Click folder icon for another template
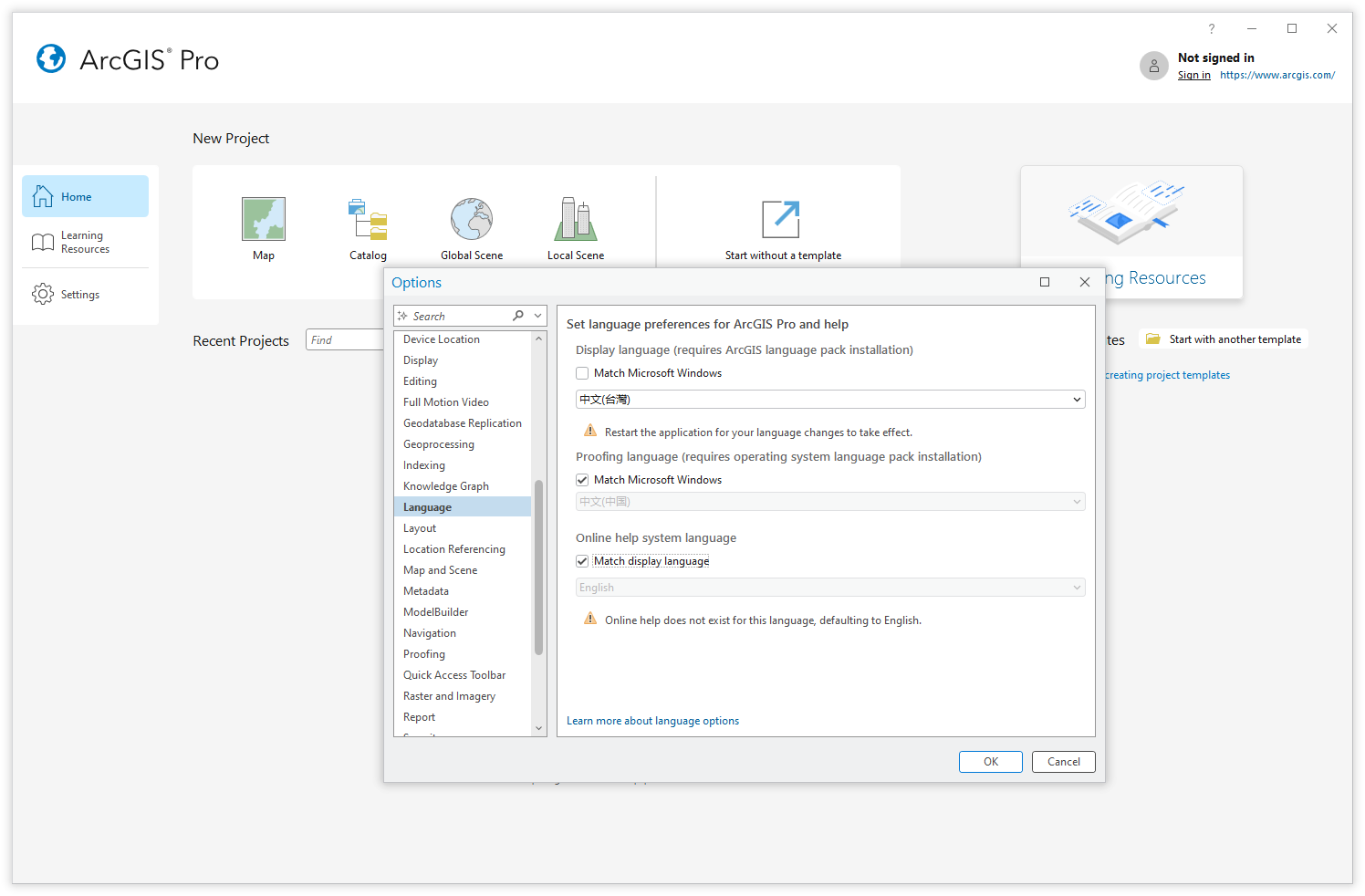1365x896 pixels. [x=1153, y=339]
